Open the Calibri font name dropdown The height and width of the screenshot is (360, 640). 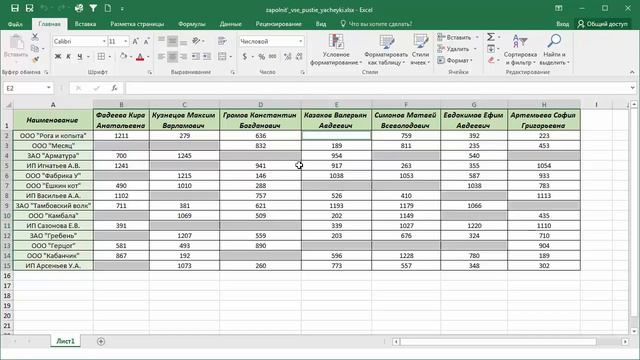(104, 41)
